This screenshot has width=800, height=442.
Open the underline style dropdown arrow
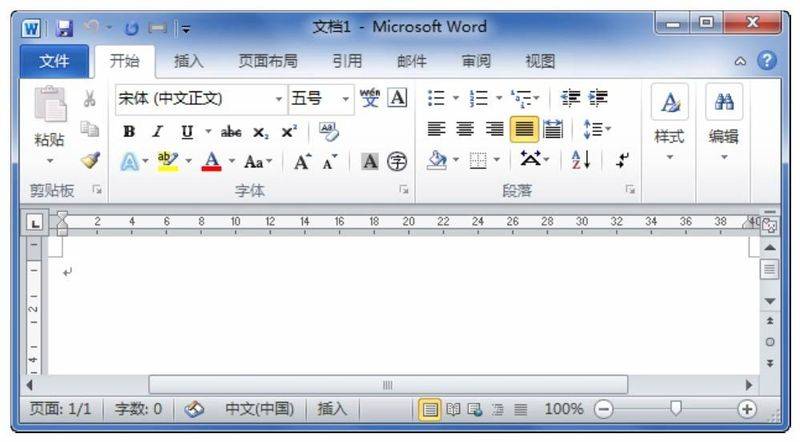click(x=208, y=132)
